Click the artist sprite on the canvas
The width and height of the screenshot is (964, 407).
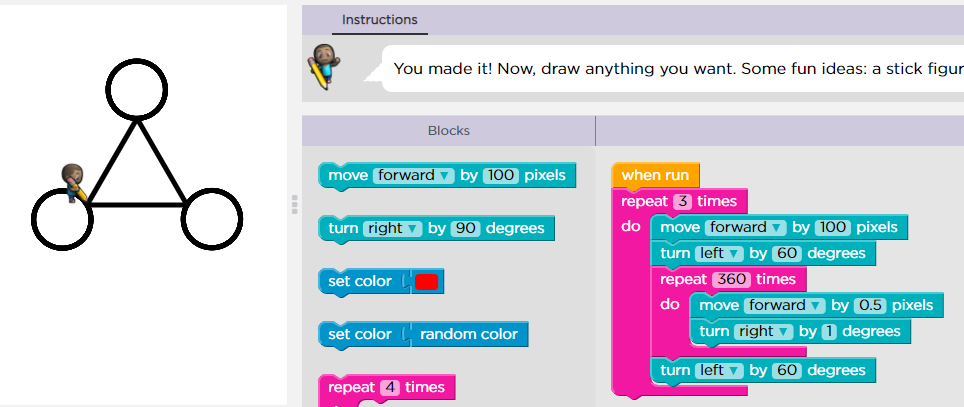(x=73, y=183)
